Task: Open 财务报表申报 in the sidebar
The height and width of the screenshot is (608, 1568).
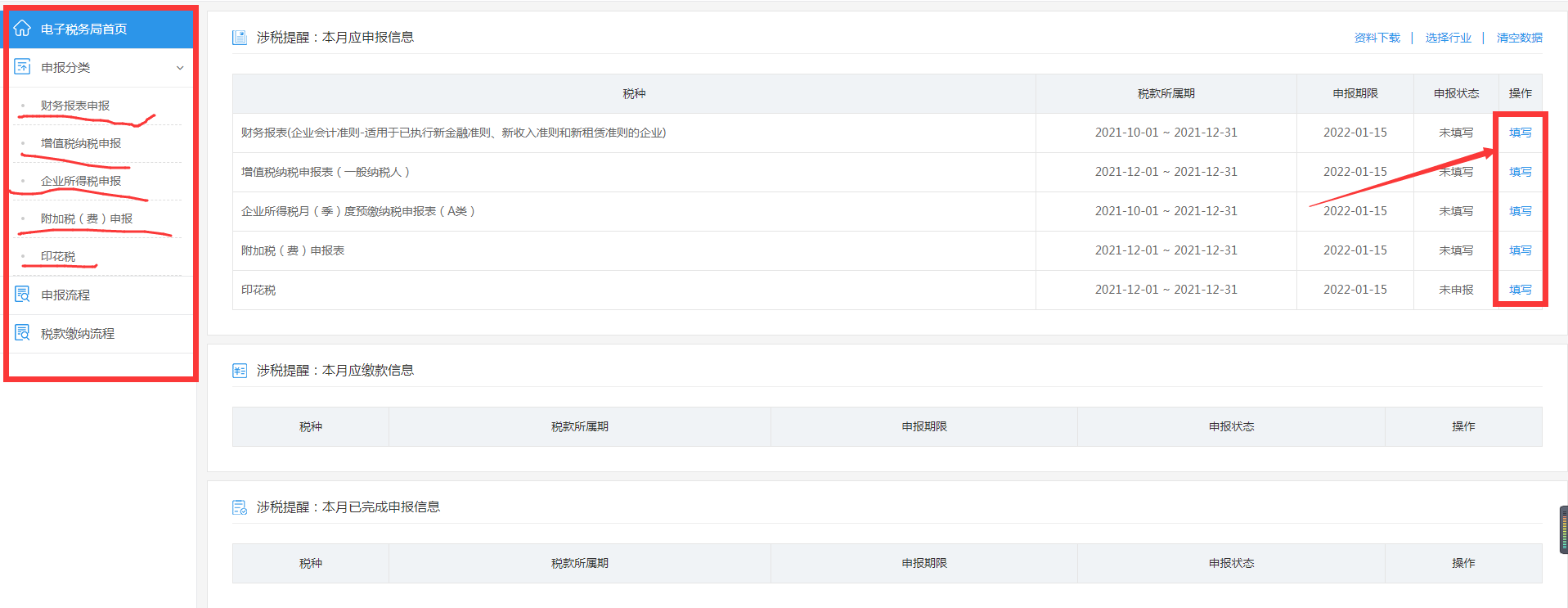Action: [x=75, y=106]
